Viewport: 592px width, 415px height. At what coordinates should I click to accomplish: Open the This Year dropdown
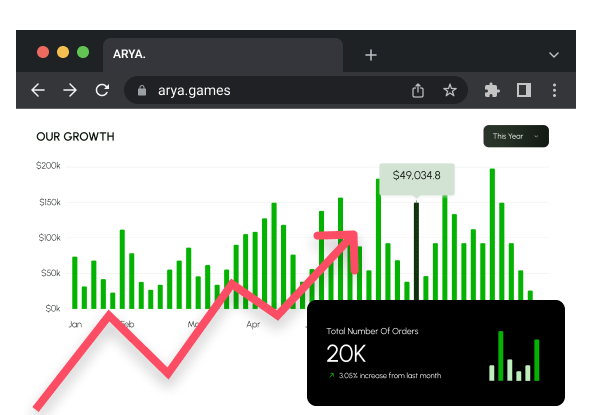(516, 136)
